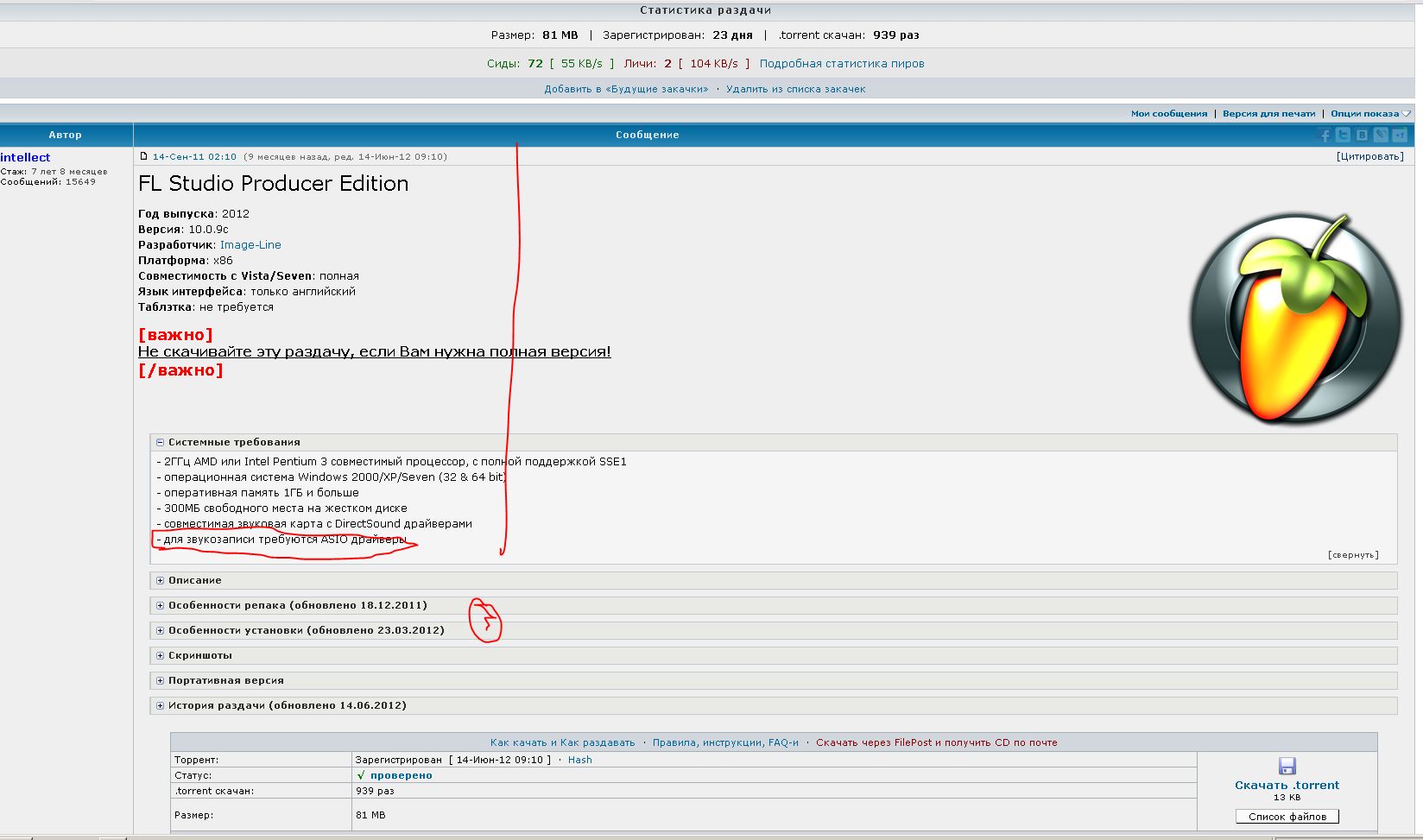Click the Цитировать quote link
The width and height of the screenshot is (1423, 840).
click(x=1369, y=156)
